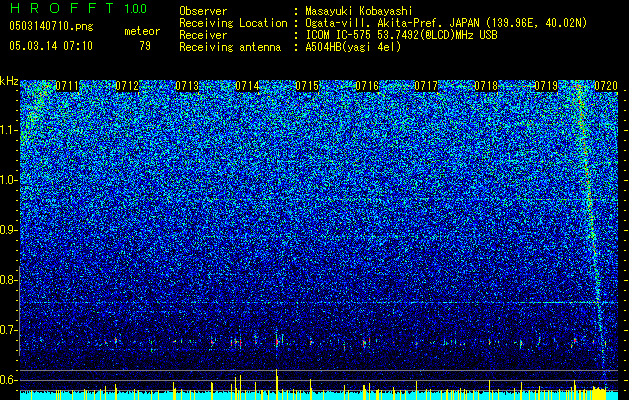Click the kHz axis unit label
629x400 pixels.
9,81
